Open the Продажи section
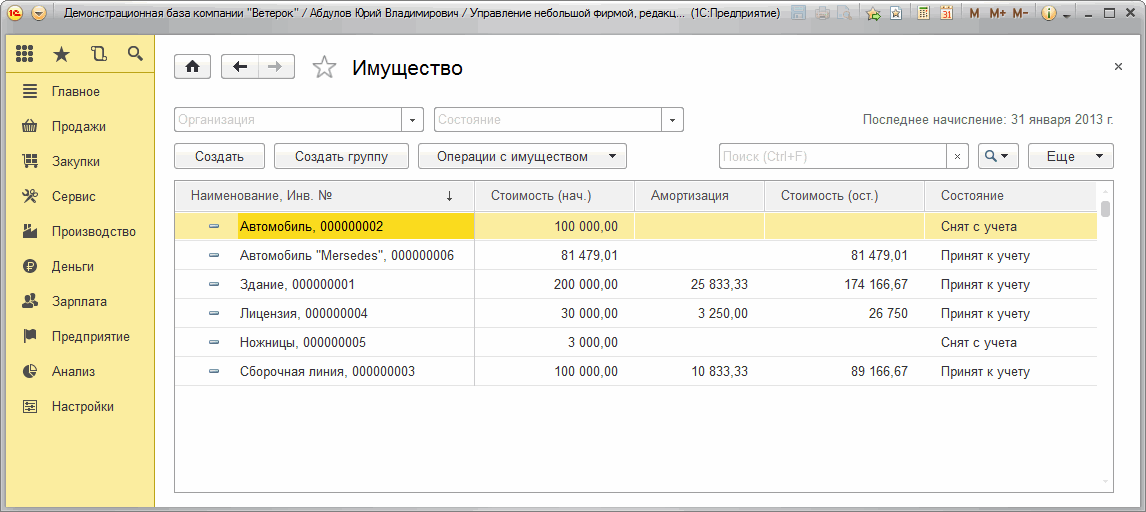Screen dimensions: 1146x512 (x=80, y=126)
